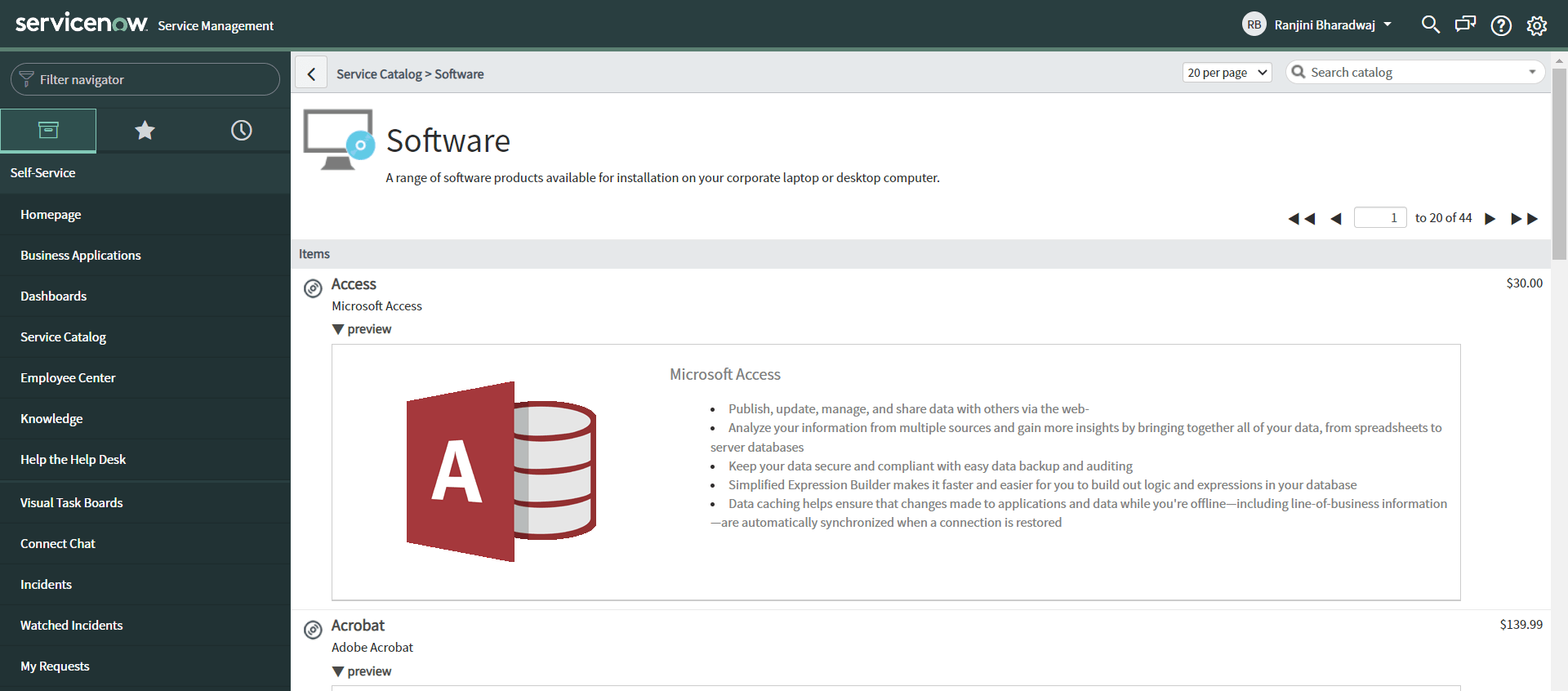Screen dimensions: 1568x691
Task: Select Knowledge from the Self-Service menu
Action: [51, 419]
